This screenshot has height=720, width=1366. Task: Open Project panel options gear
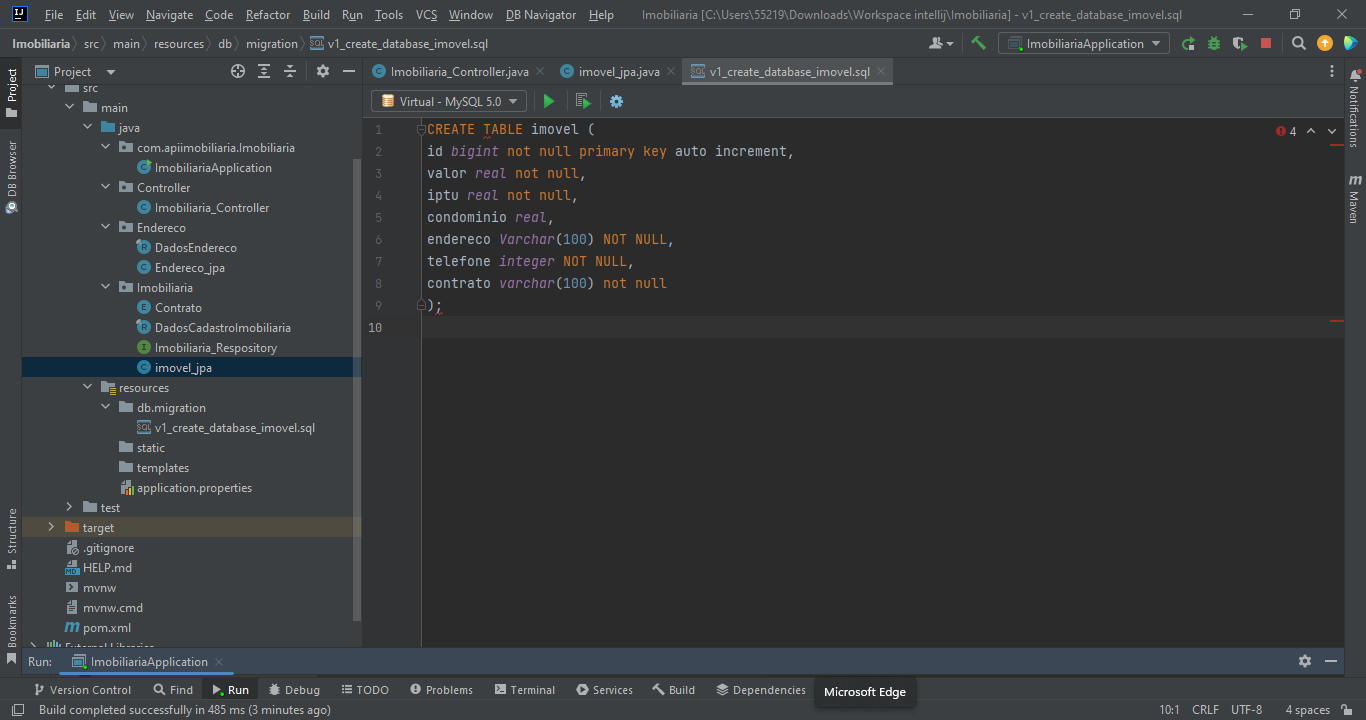point(322,71)
